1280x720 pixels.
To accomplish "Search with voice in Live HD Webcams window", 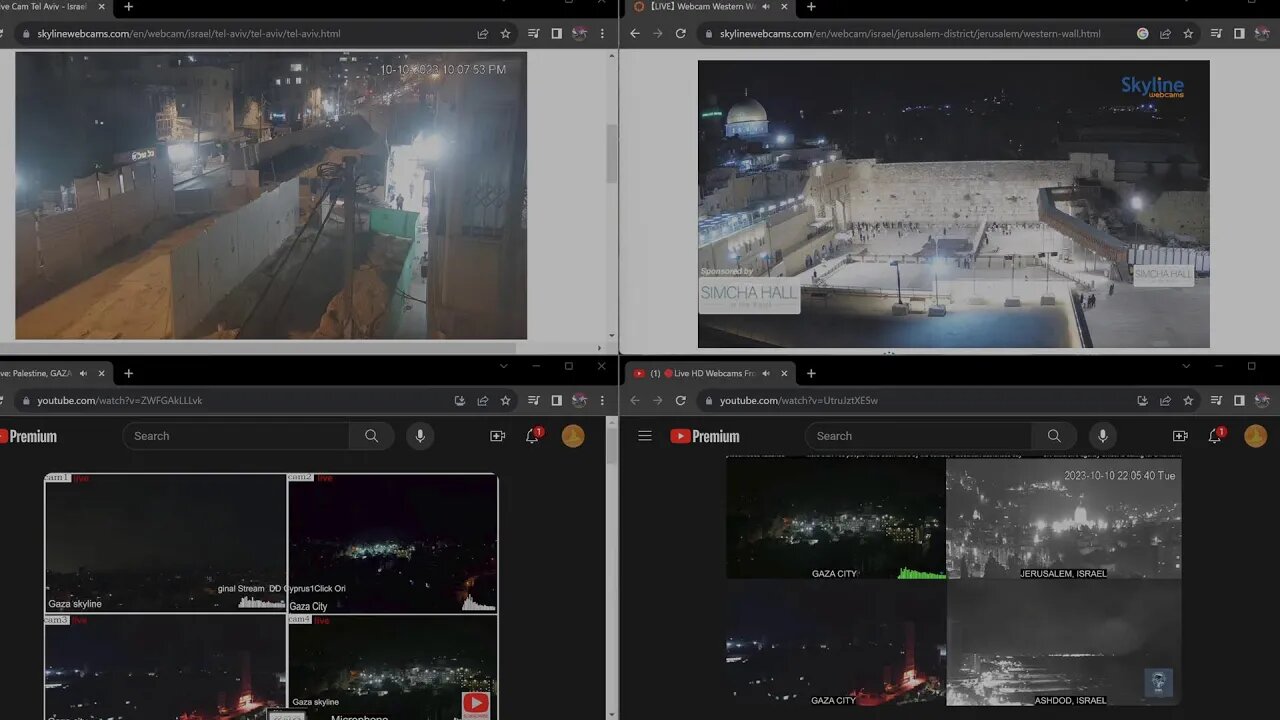I will 1103,436.
